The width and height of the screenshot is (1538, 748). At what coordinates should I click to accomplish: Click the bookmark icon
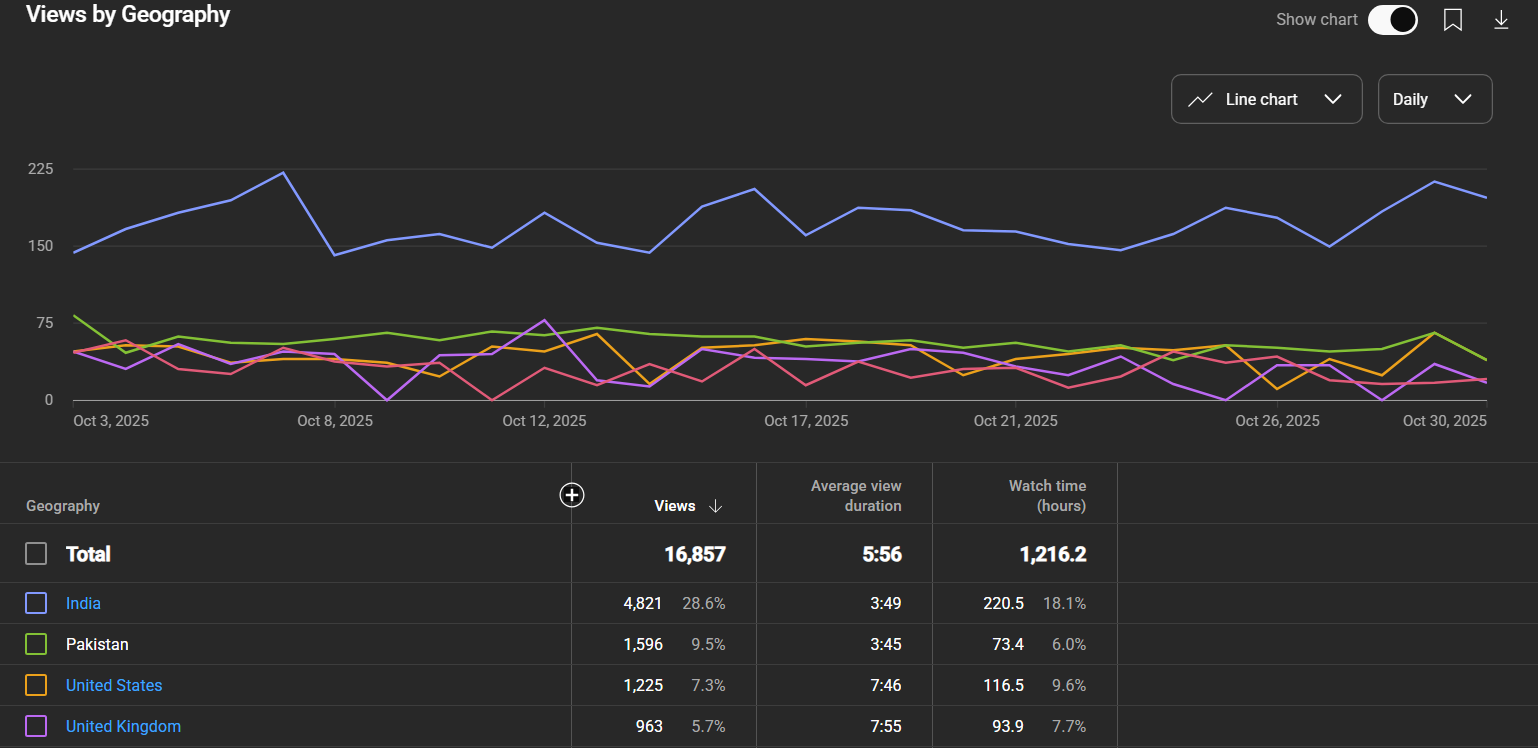pyautogui.click(x=1453, y=20)
